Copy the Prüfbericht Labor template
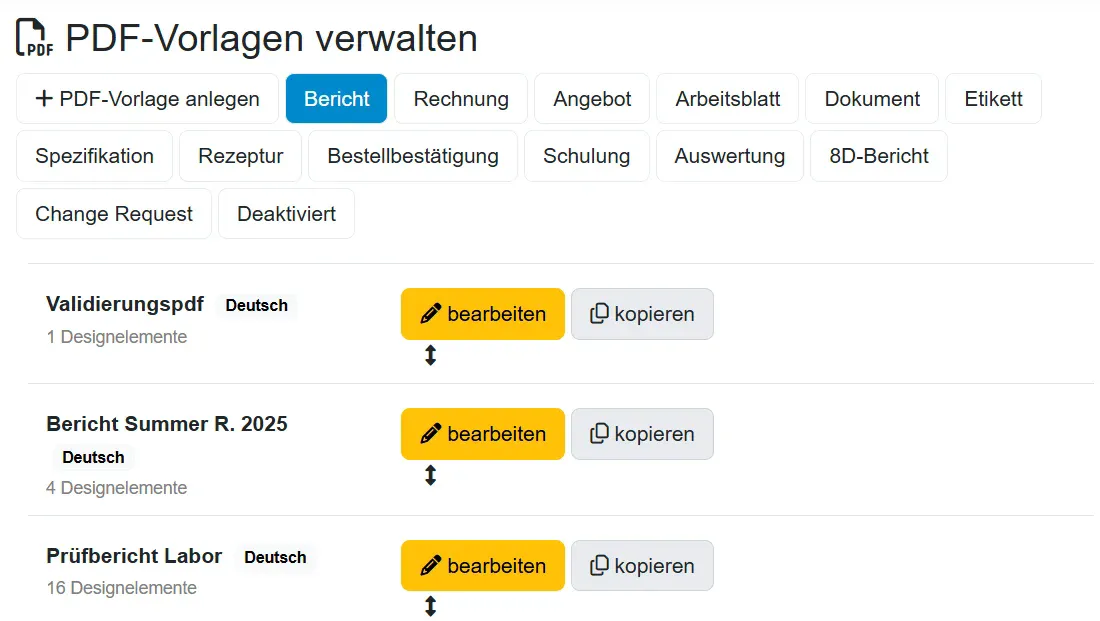This screenshot has height=621, width=1100. point(642,566)
